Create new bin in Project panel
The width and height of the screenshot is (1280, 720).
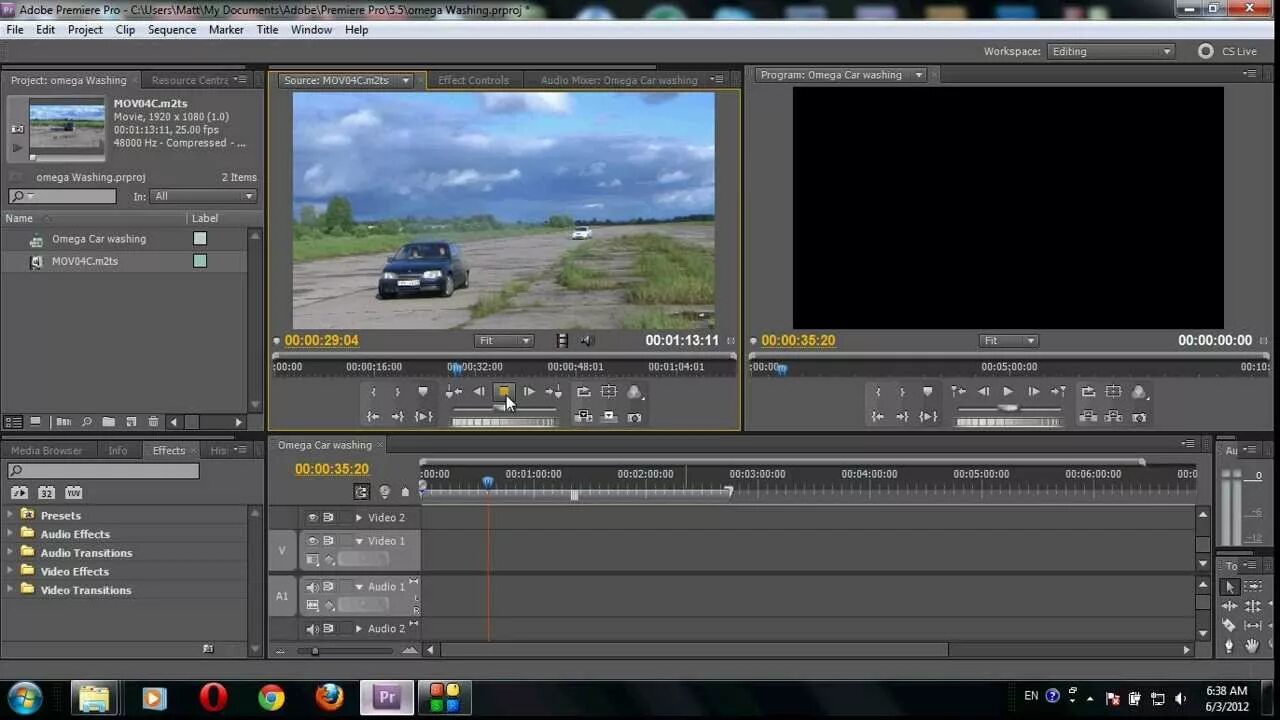[x=108, y=422]
